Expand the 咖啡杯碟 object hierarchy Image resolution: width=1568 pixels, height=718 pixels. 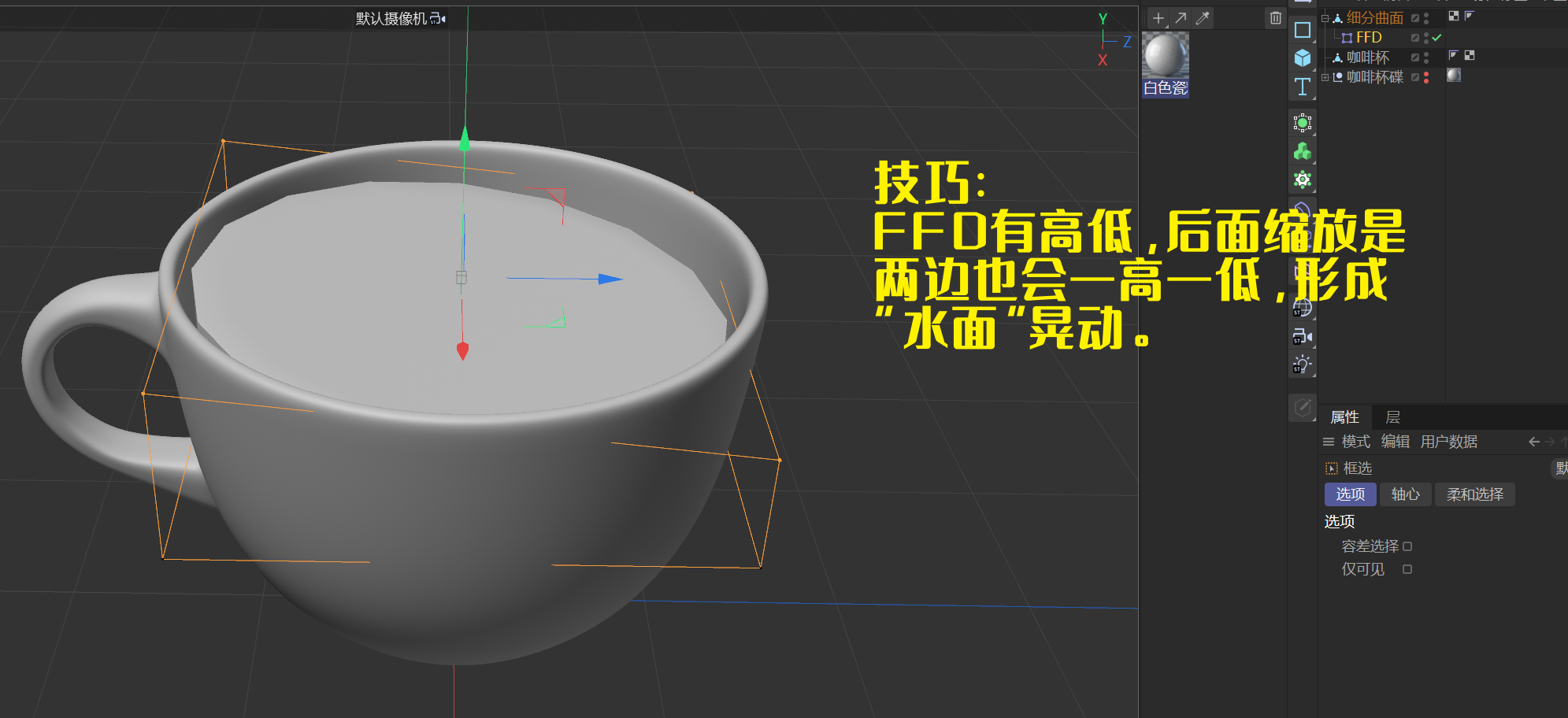coord(1325,77)
